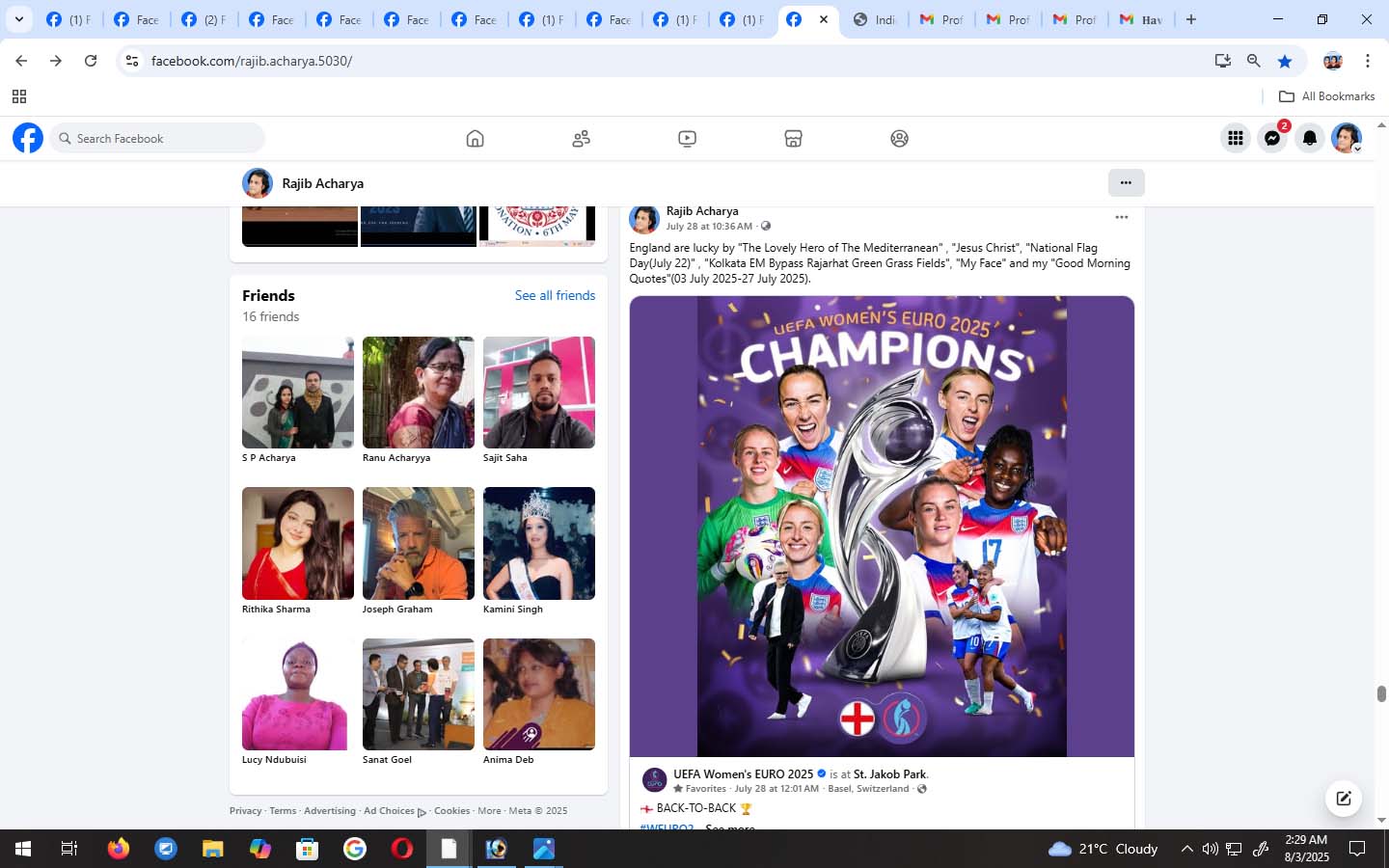
Task: Show hidden system tray icons
Action: (1186, 849)
